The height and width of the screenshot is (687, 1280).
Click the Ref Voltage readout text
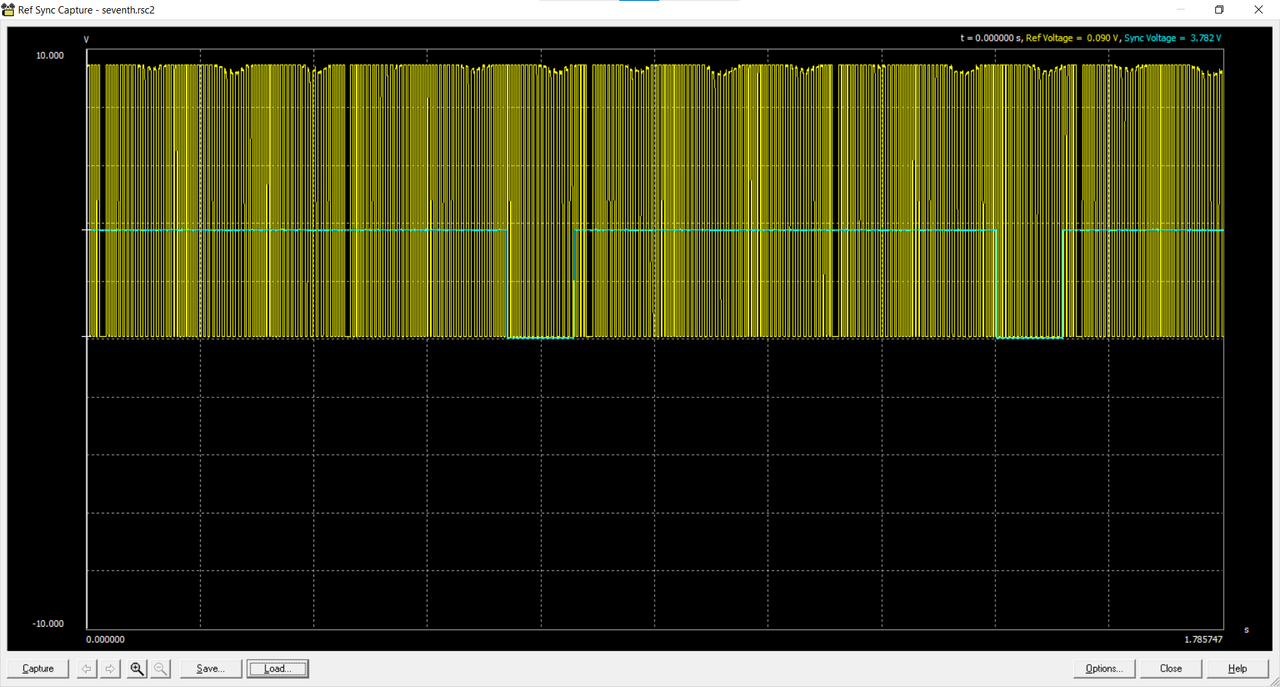(1072, 38)
